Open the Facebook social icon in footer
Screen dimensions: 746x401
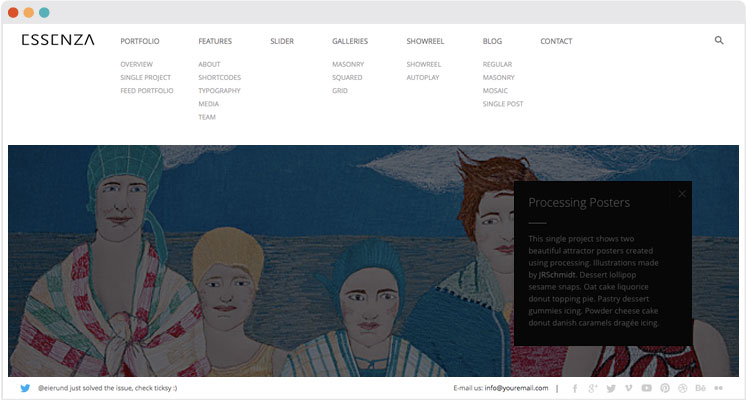point(575,389)
